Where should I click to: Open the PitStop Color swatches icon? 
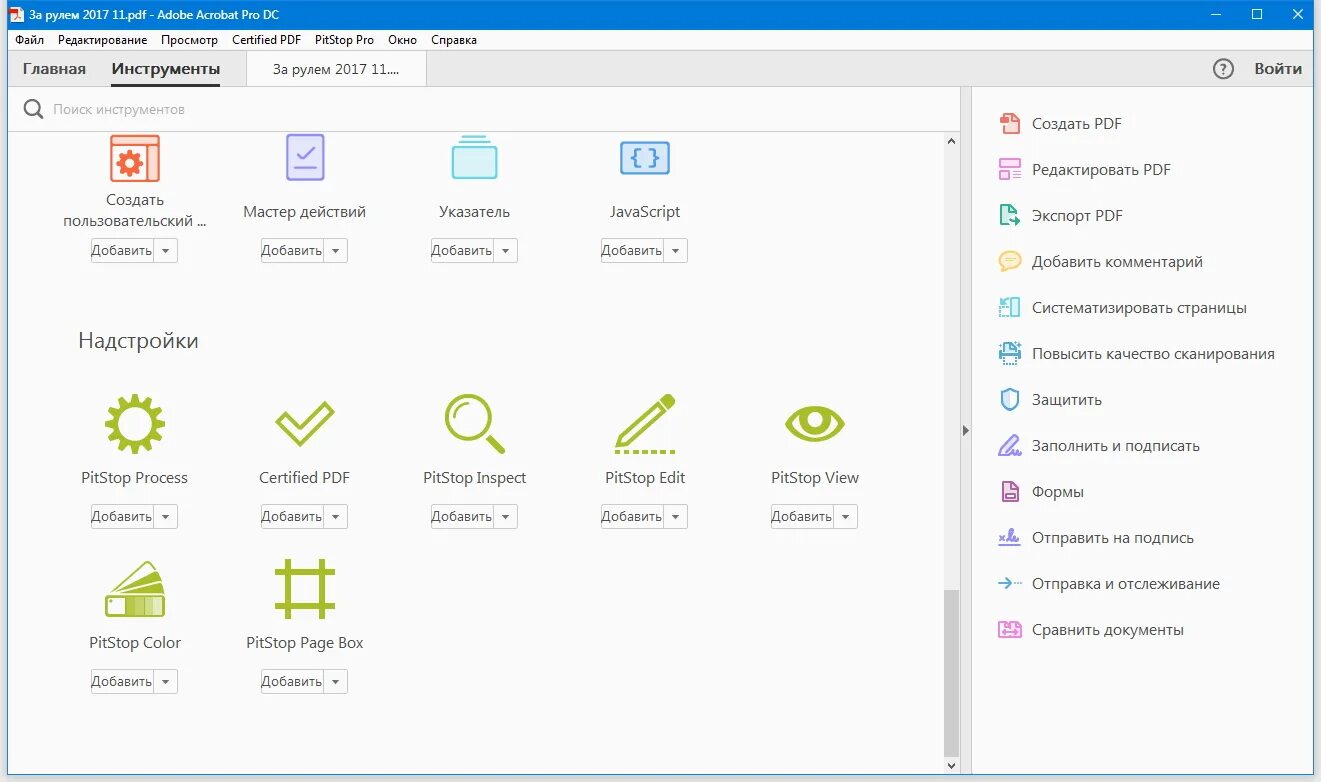(135, 589)
